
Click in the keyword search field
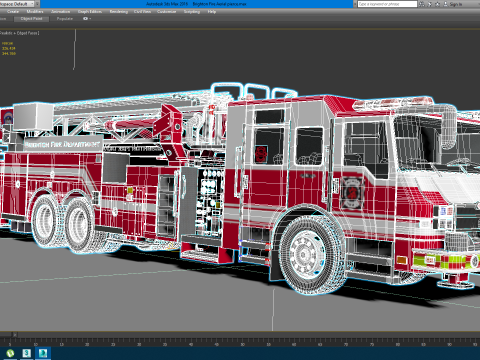click(x=387, y=4)
